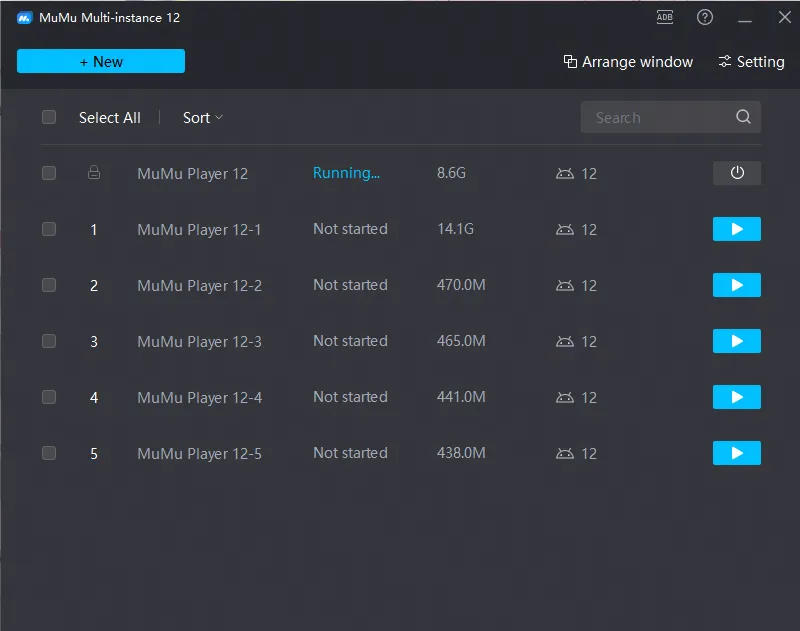The image size is (800, 631).
Task: Check the box for MuMu Player 12-4
Action: point(49,397)
